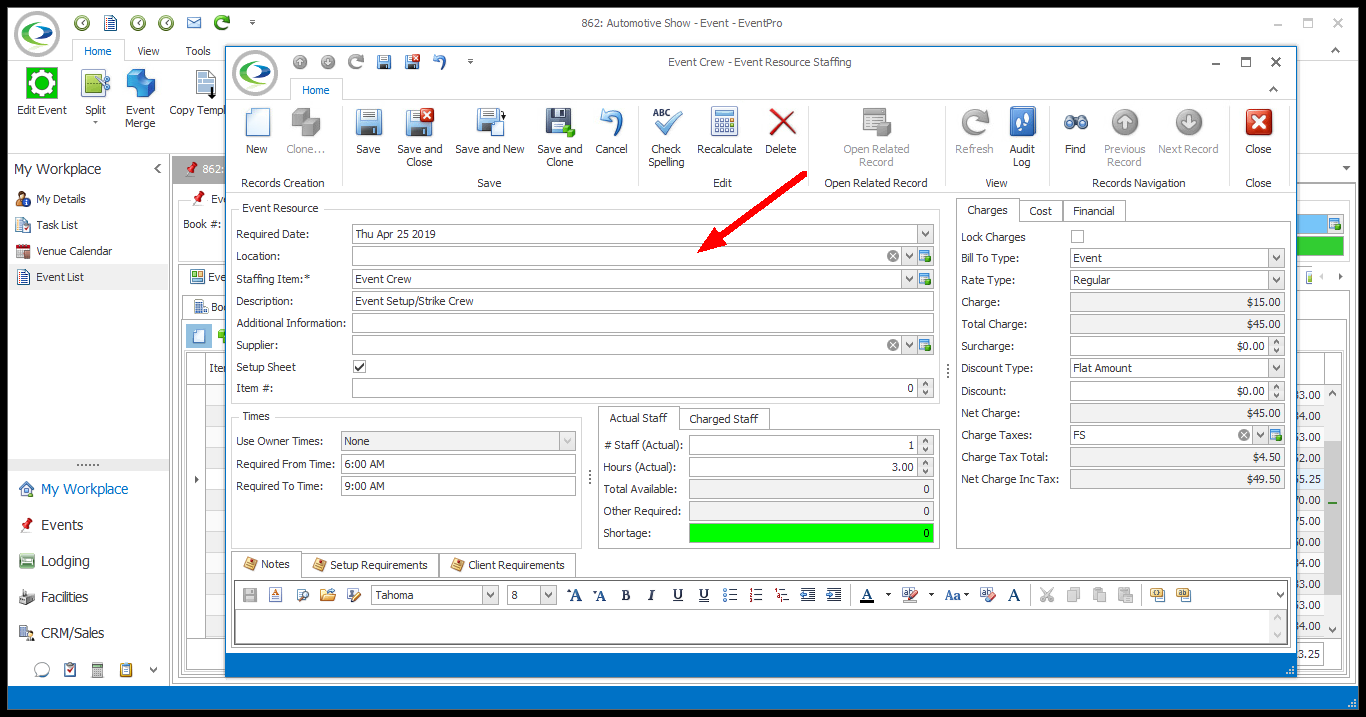Open the Discount Type dropdown
The height and width of the screenshot is (717, 1366).
click(1276, 368)
